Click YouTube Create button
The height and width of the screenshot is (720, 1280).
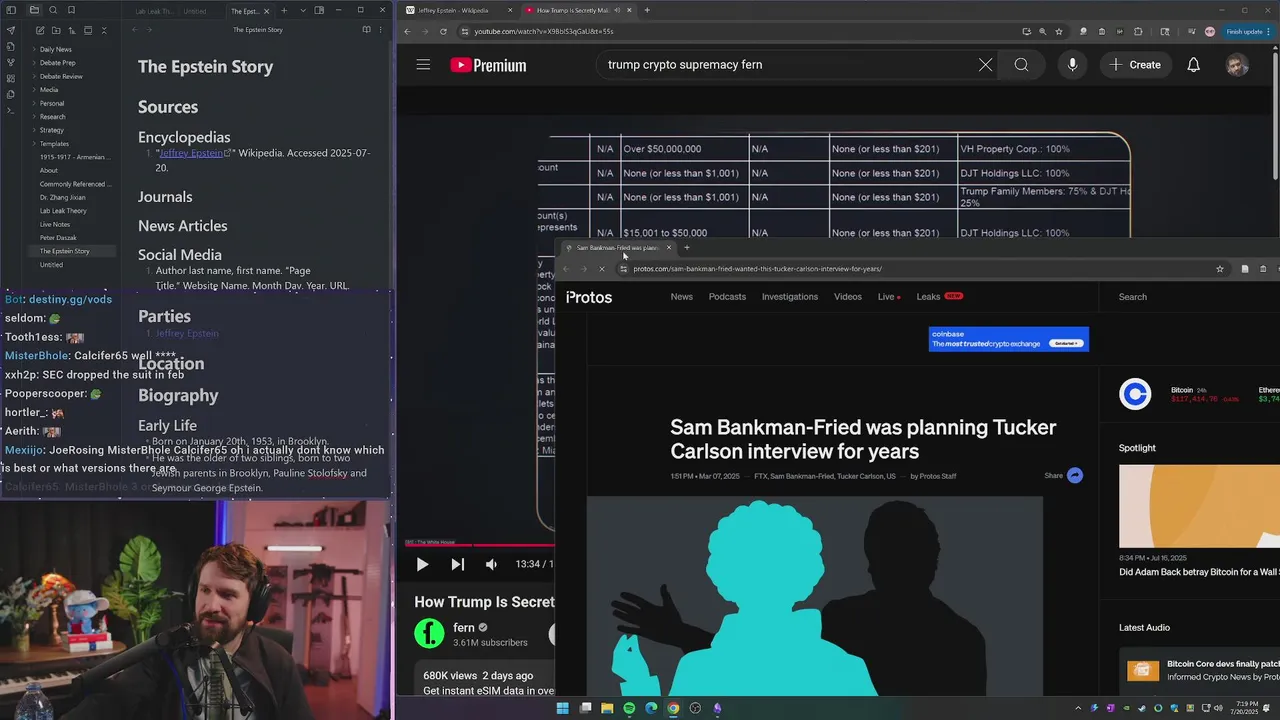(1135, 65)
